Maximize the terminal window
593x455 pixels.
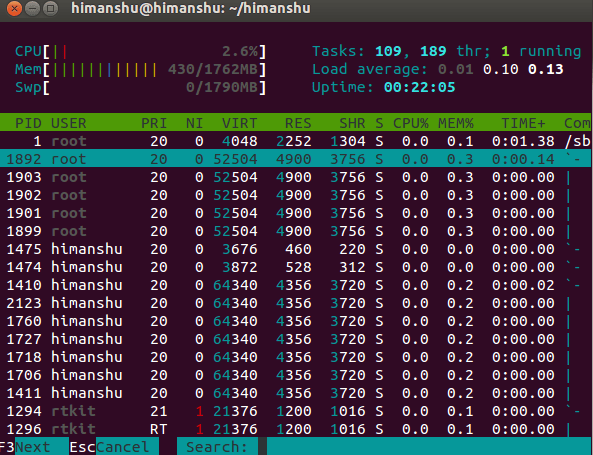[50, 8]
